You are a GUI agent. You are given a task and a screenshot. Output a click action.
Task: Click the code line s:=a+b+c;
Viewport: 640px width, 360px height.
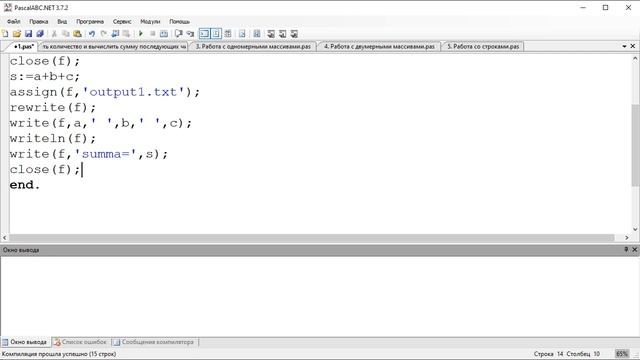[45, 77]
